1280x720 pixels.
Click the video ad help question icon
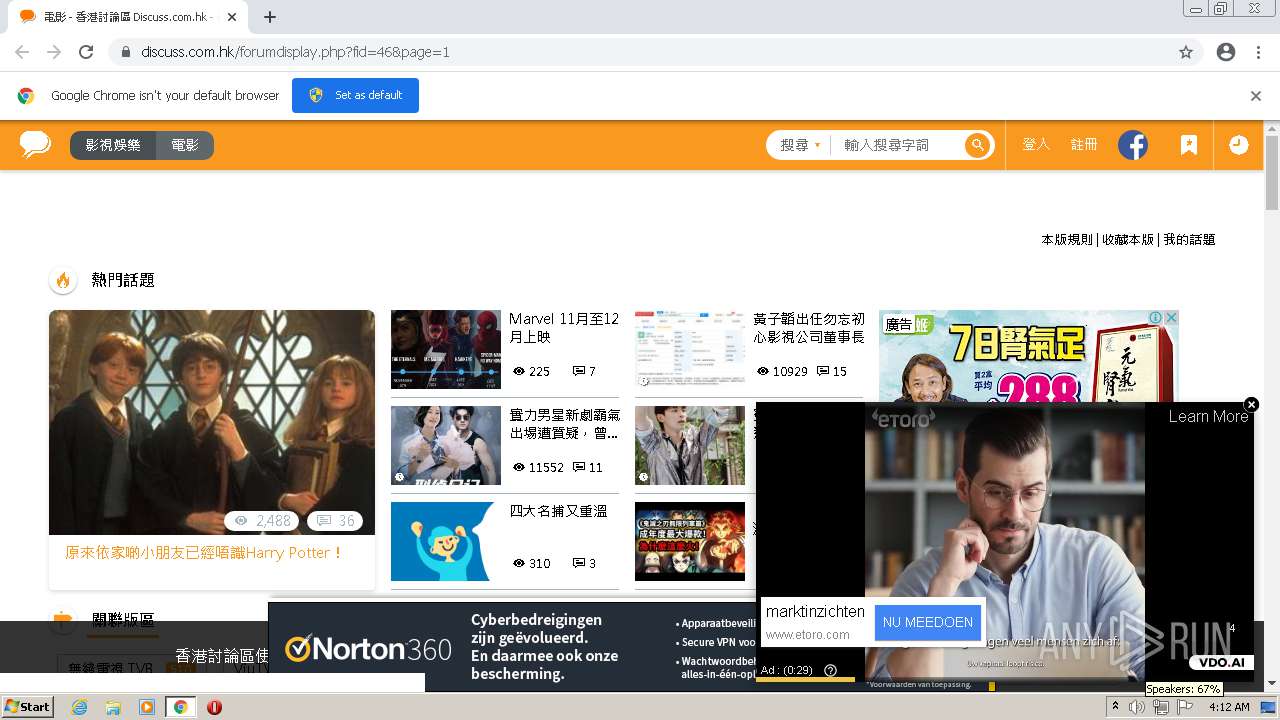(830, 670)
